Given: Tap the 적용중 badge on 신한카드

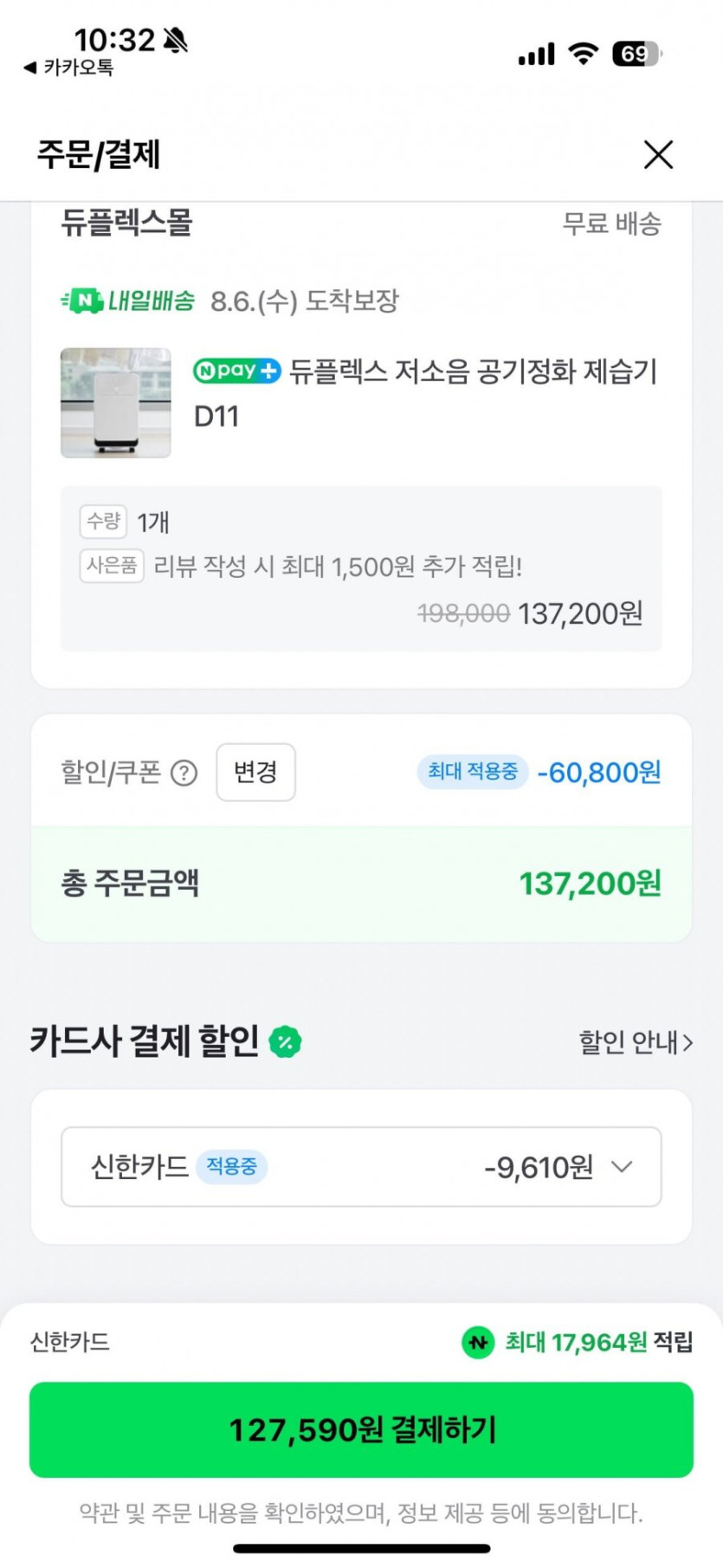Looking at the screenshot, I should coord(231,1167).
